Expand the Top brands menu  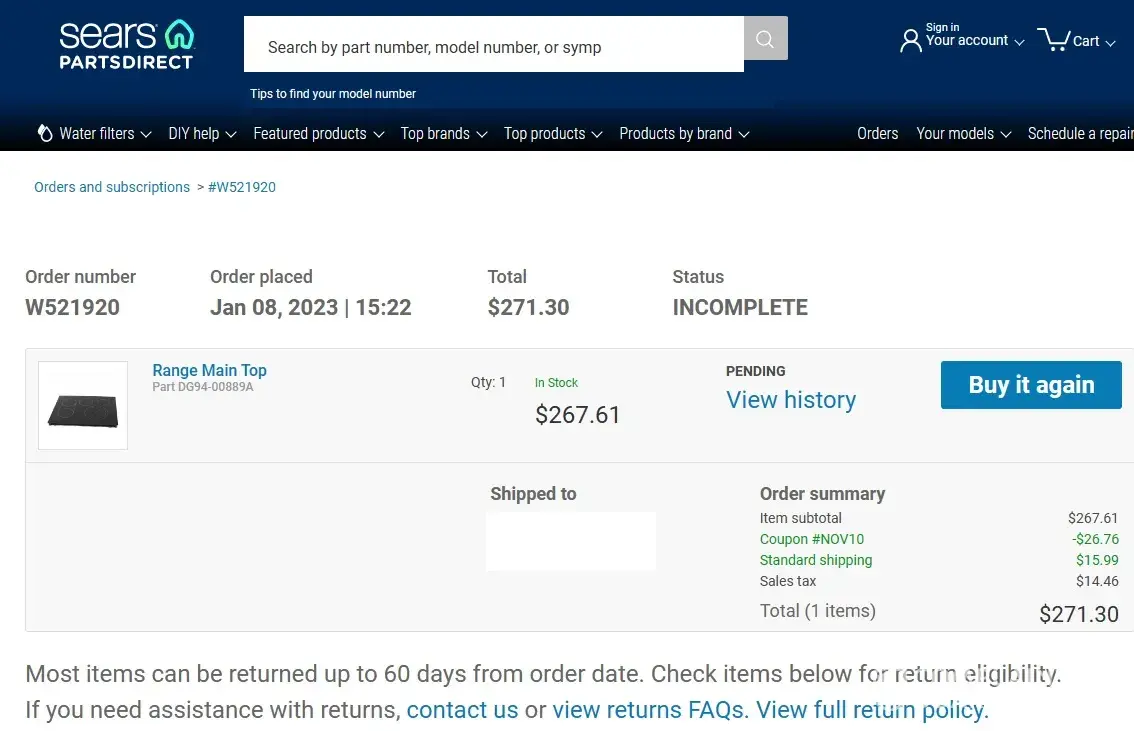tap(443, 133)
